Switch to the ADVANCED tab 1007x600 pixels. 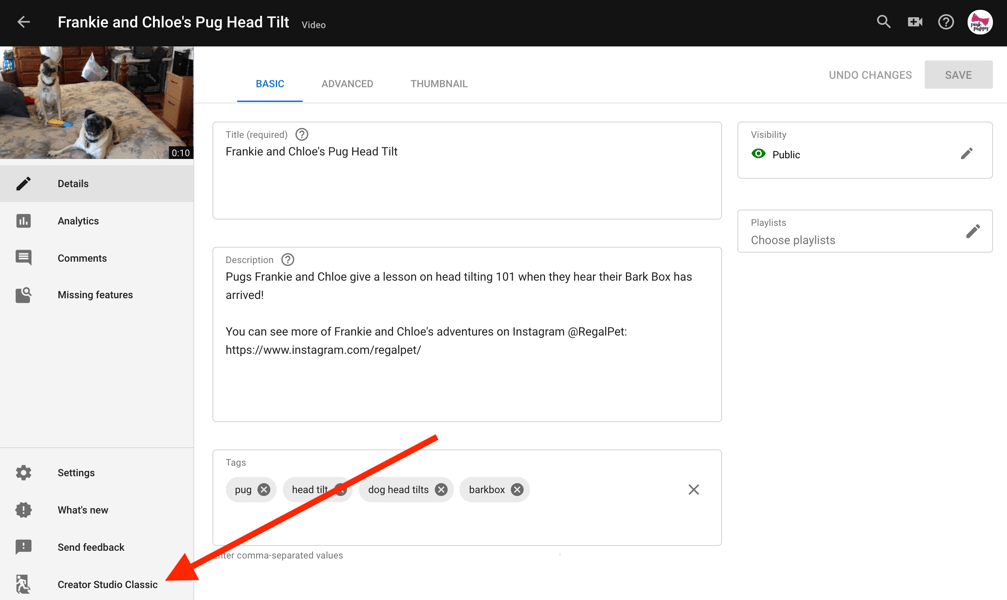[x=347, y=84]
